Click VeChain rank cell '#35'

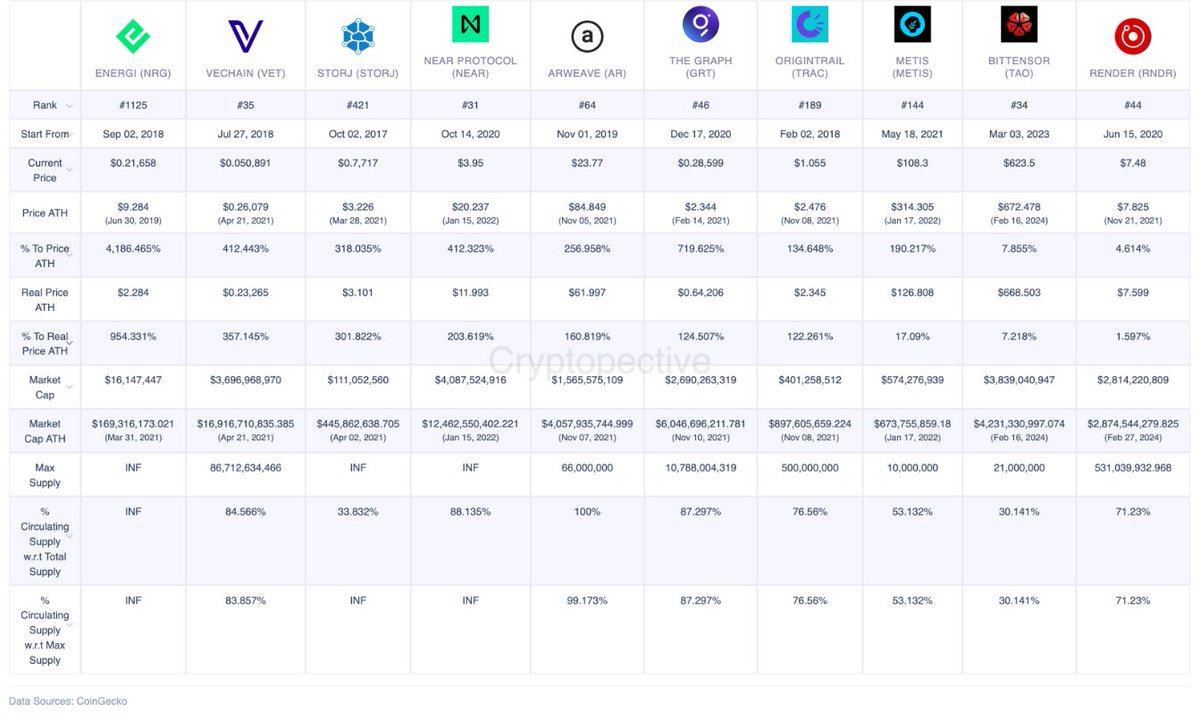click(245, 105)
